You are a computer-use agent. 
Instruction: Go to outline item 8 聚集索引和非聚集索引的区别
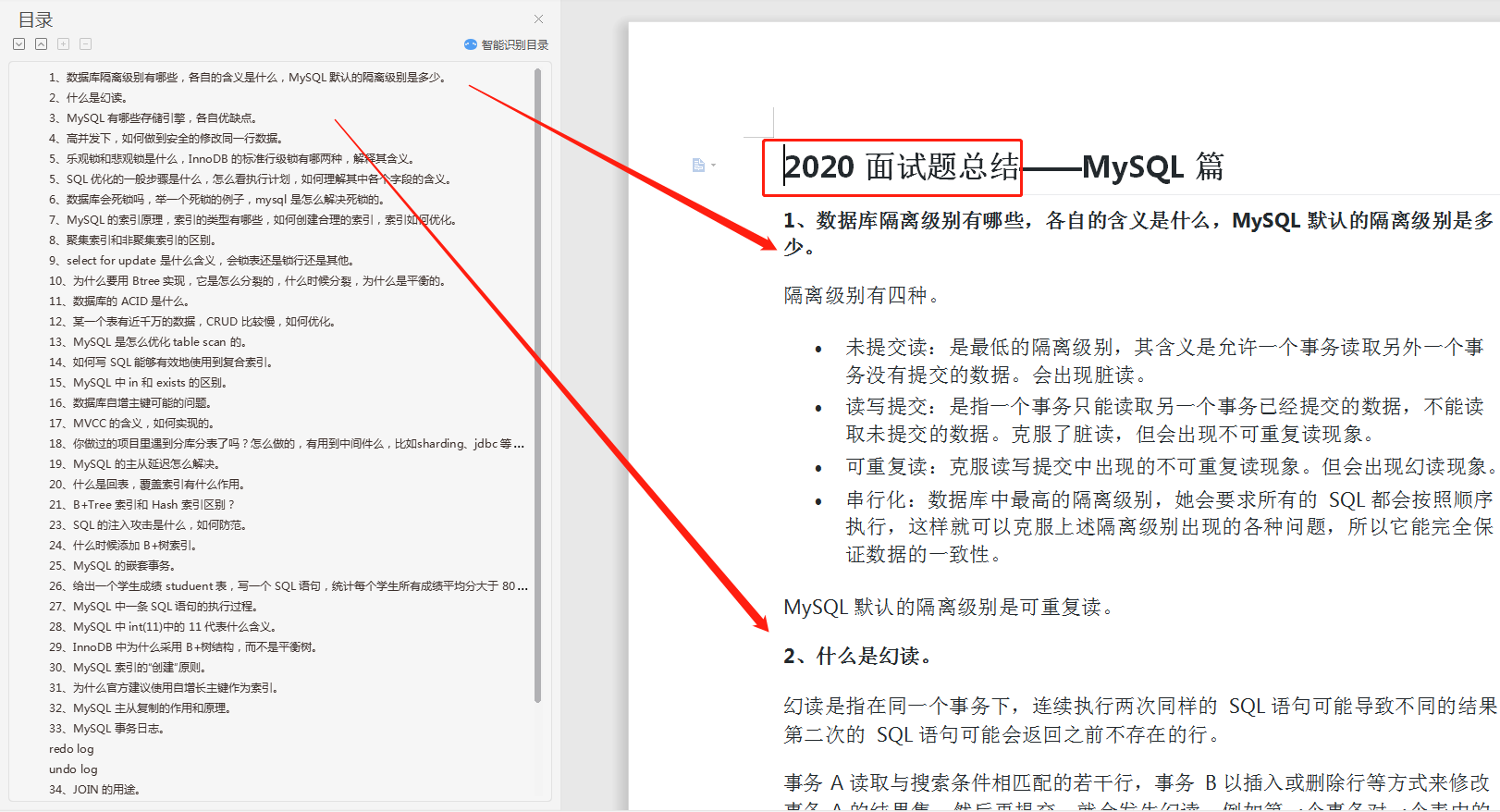(133, 240)
